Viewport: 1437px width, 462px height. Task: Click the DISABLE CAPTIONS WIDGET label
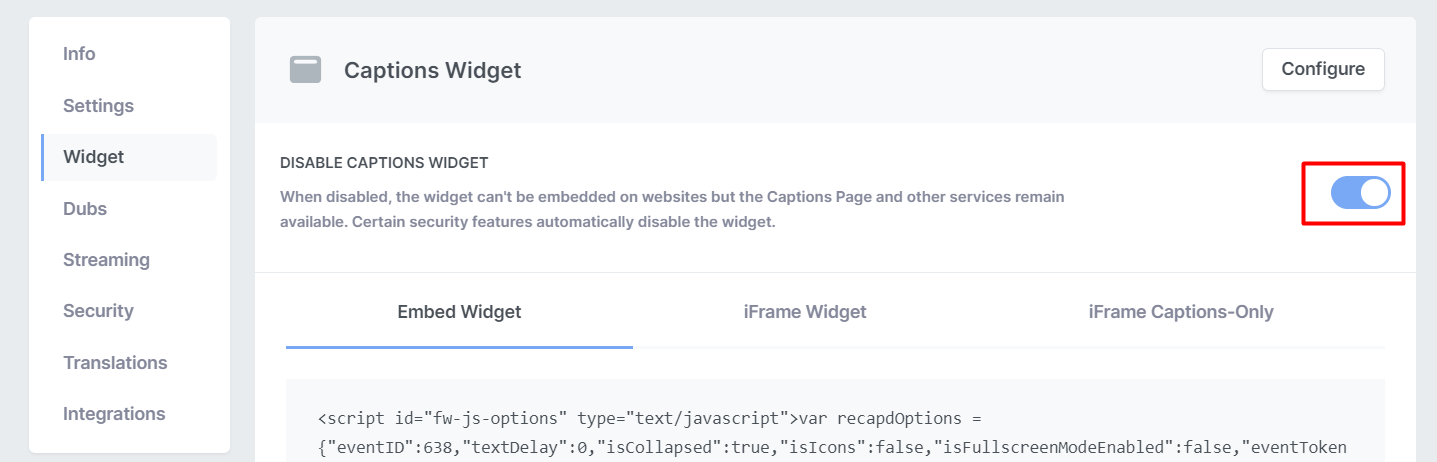pyautogui.click(x=384, y=162)
